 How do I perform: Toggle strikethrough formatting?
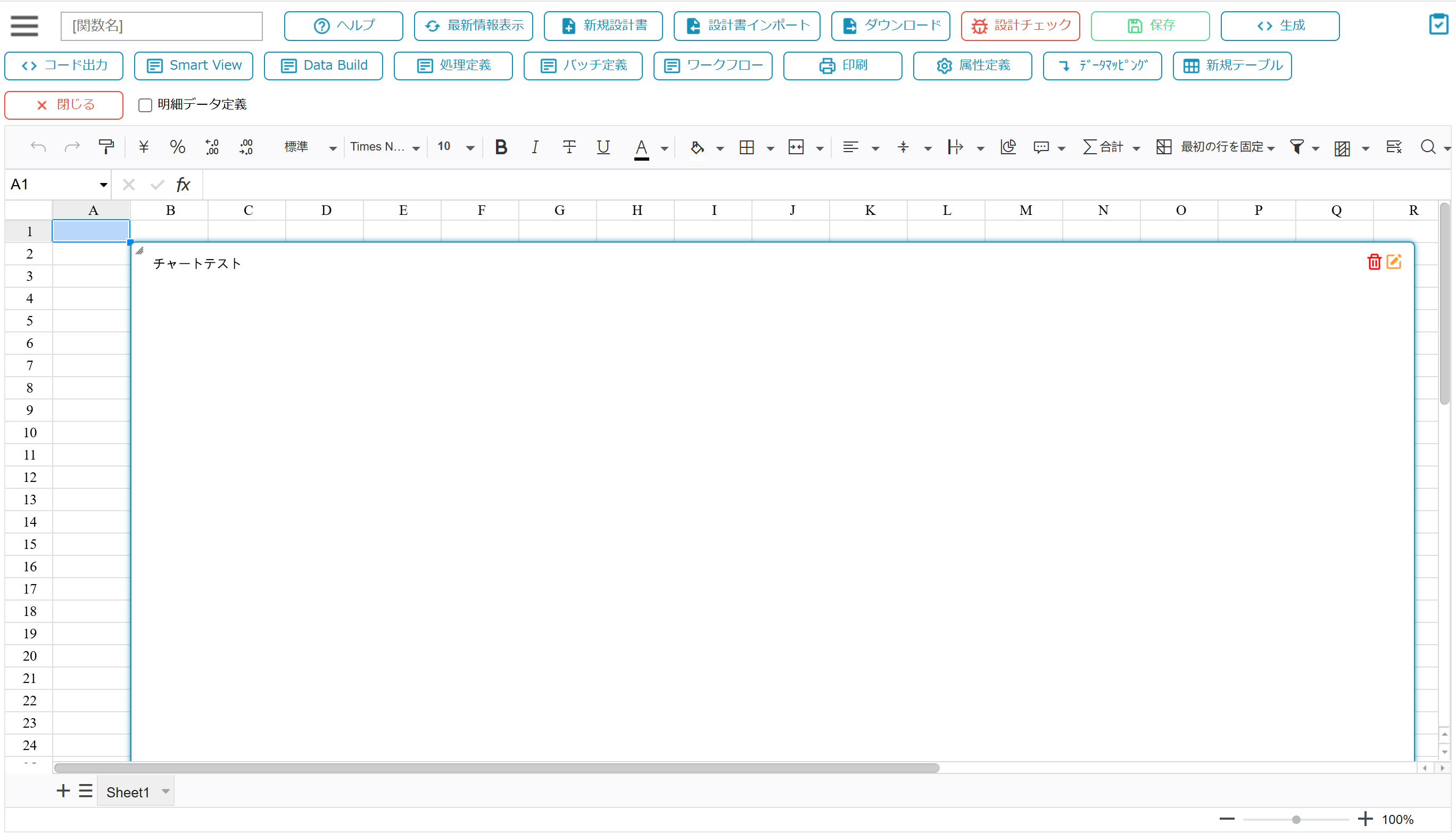[x=569, y=147]
